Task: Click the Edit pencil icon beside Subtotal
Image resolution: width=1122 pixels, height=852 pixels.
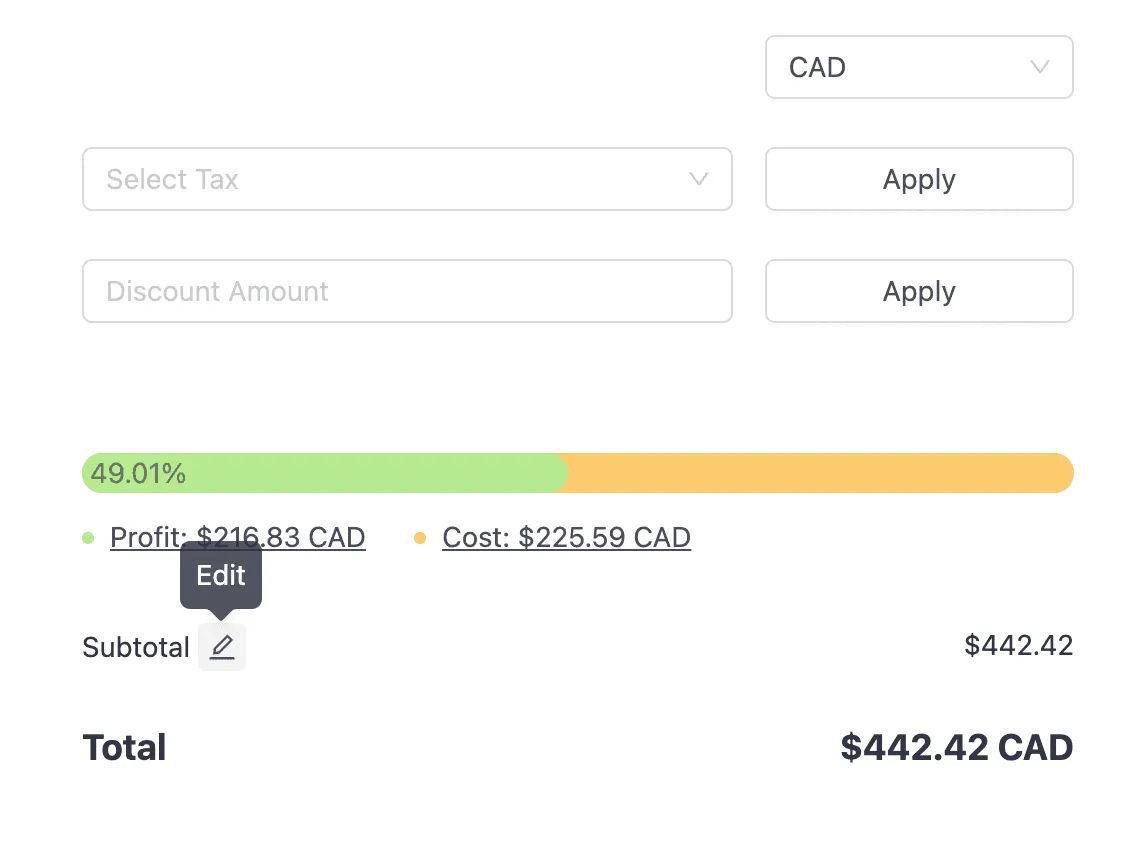Action: 221,646
